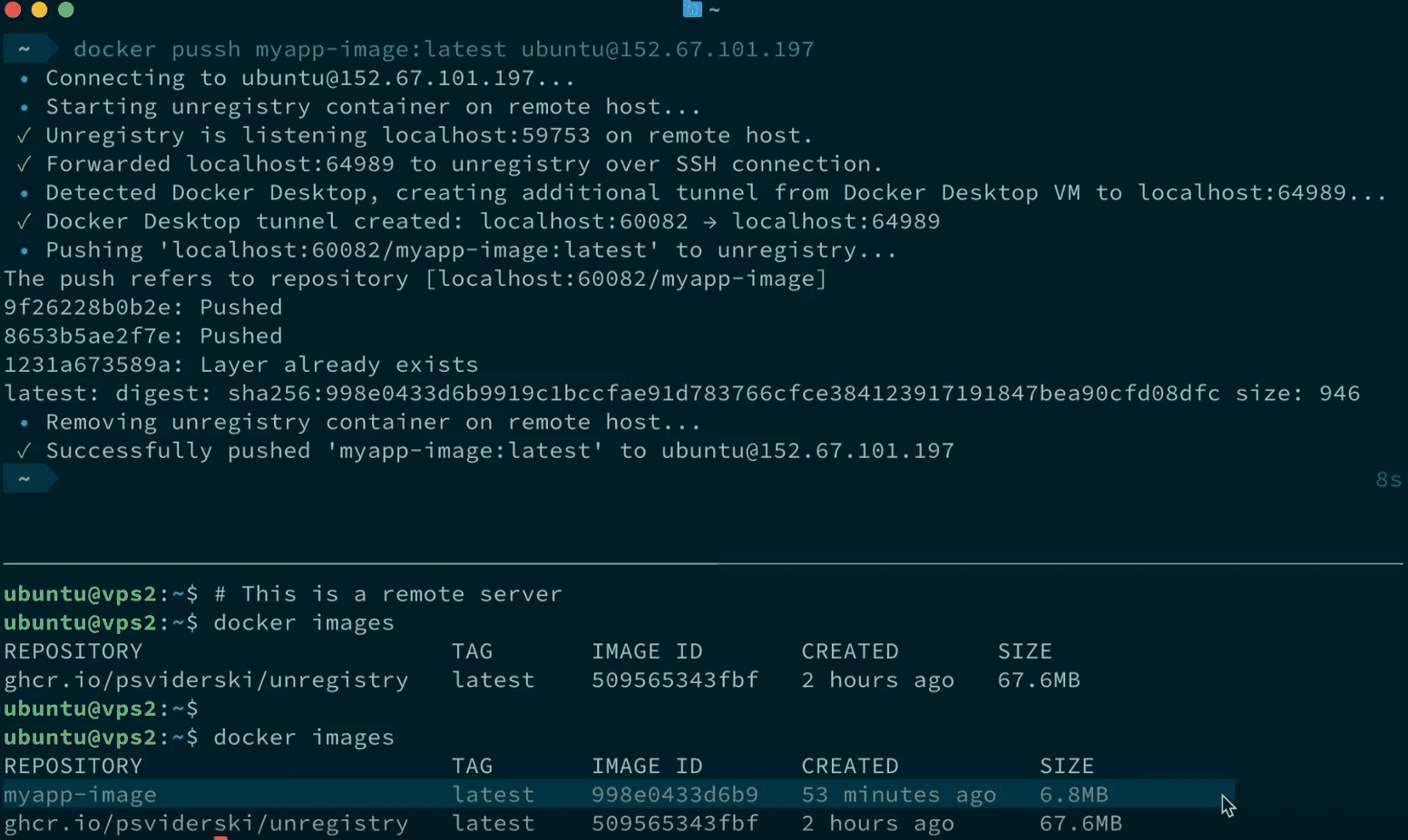
Task: Click the green zoom window button
Action: (x=66, y=10)
